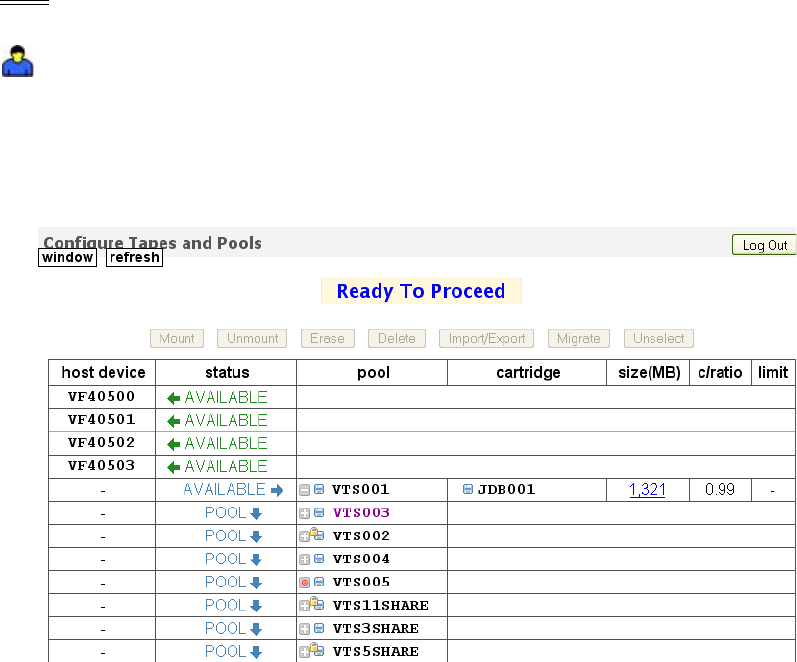This screenshot has height=662, width=797.
Task: Click the user profile icon
Action: (17, 61)
